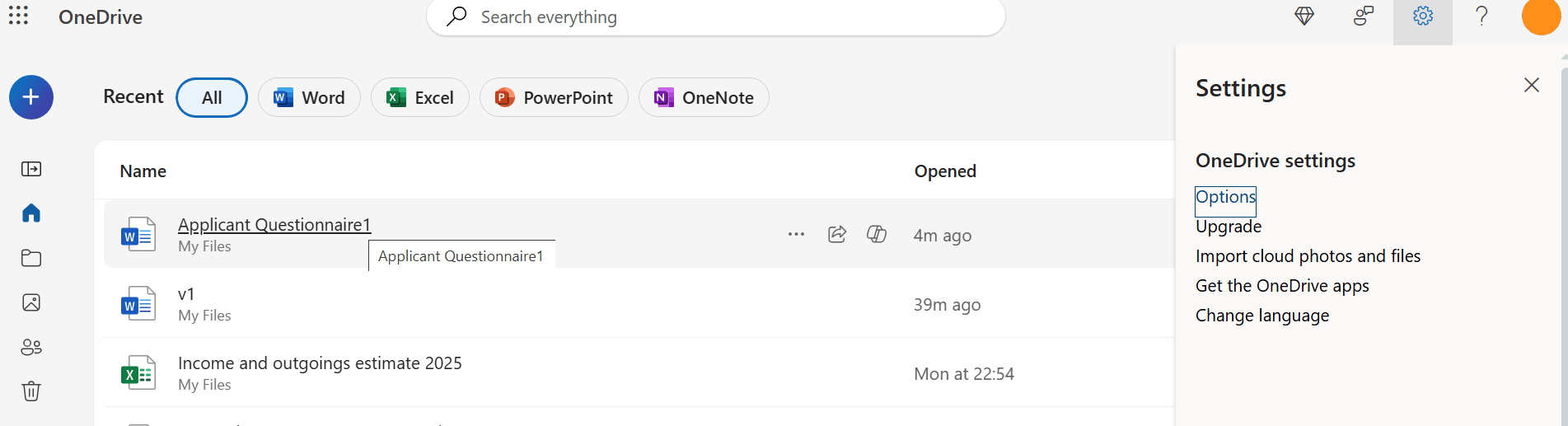
Task: Open the Photos sidebar icon
Action: [x=31, y=302]
